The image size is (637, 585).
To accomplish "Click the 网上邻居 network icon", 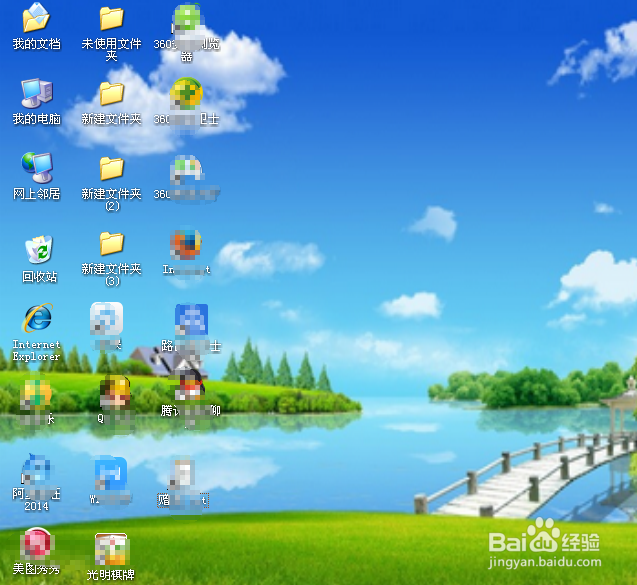I will [x=36, y=177].
